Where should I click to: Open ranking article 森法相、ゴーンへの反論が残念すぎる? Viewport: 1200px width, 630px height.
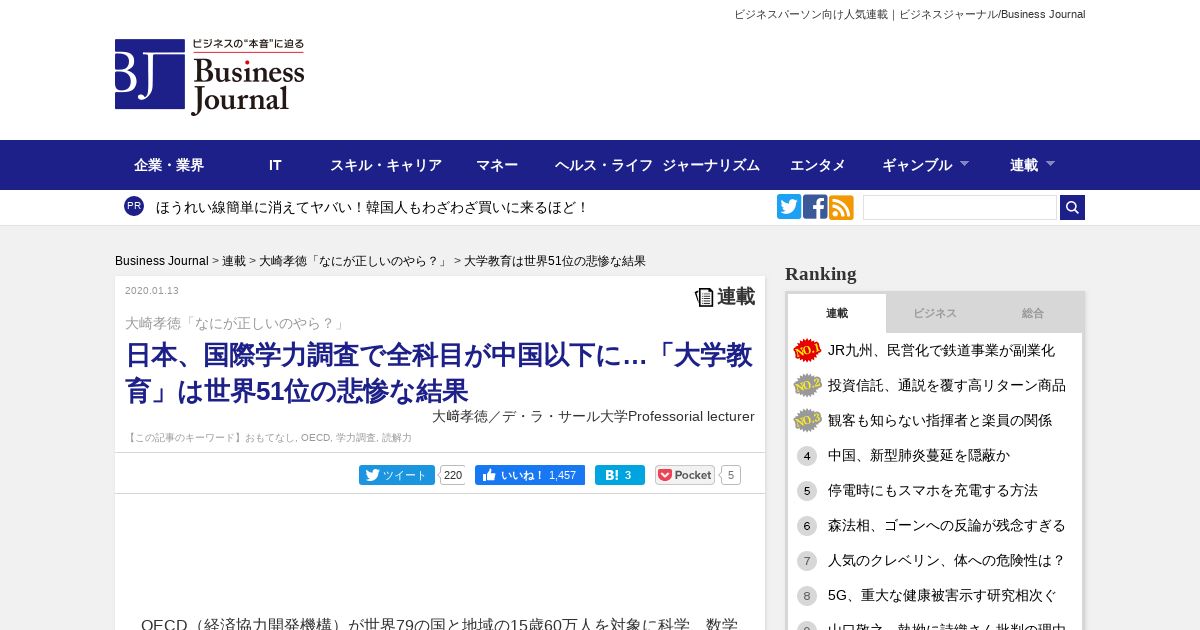click(947, 525)
